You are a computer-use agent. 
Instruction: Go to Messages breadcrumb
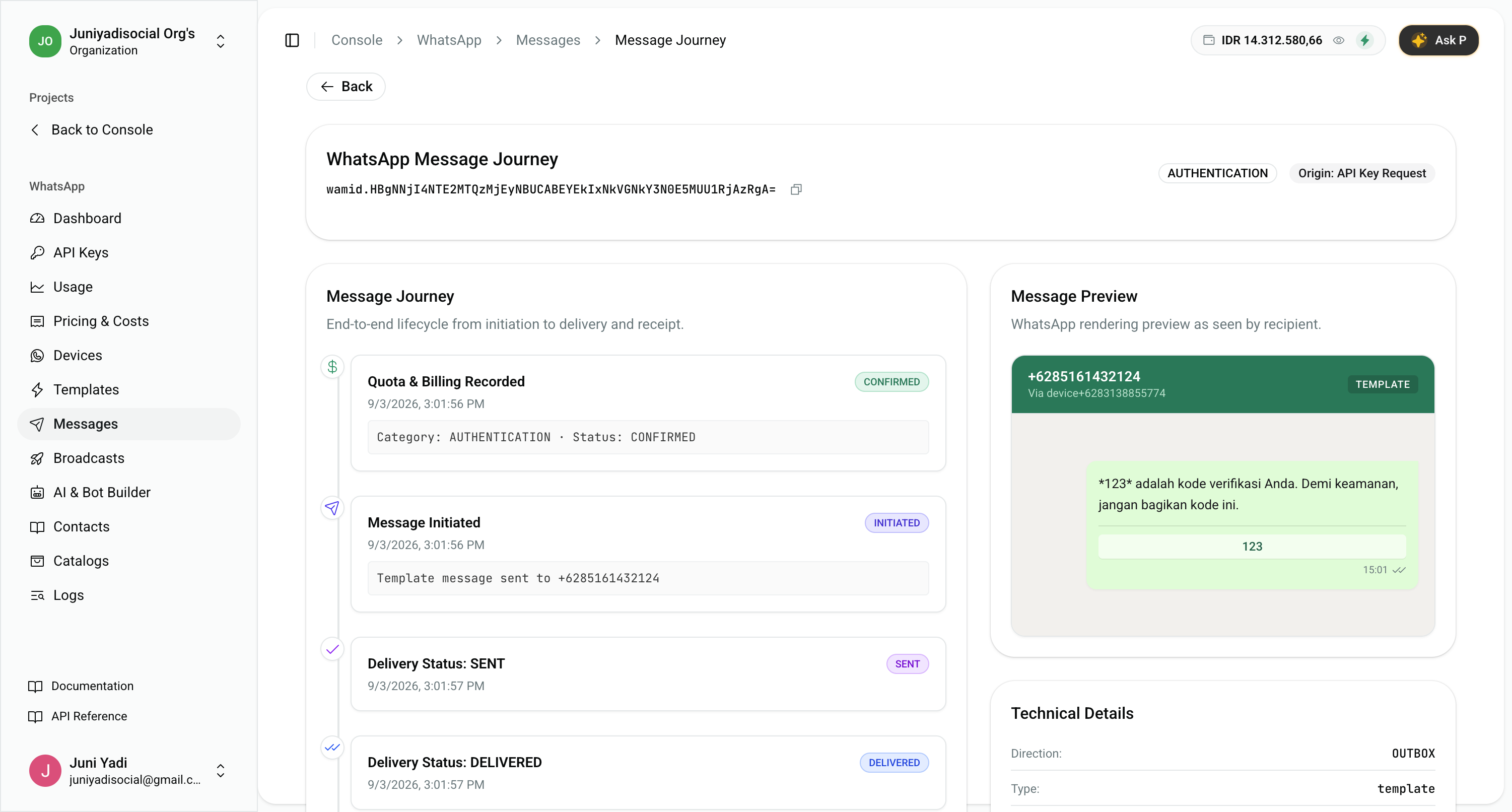547,40
